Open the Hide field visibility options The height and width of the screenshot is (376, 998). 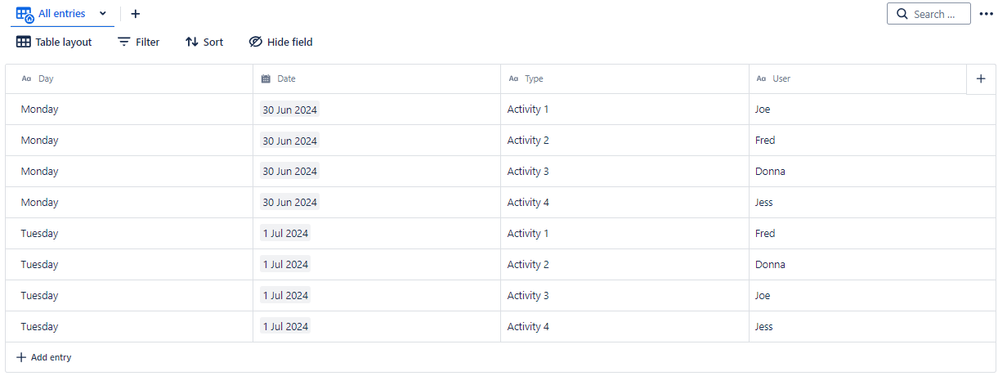[x=280, y=42]
